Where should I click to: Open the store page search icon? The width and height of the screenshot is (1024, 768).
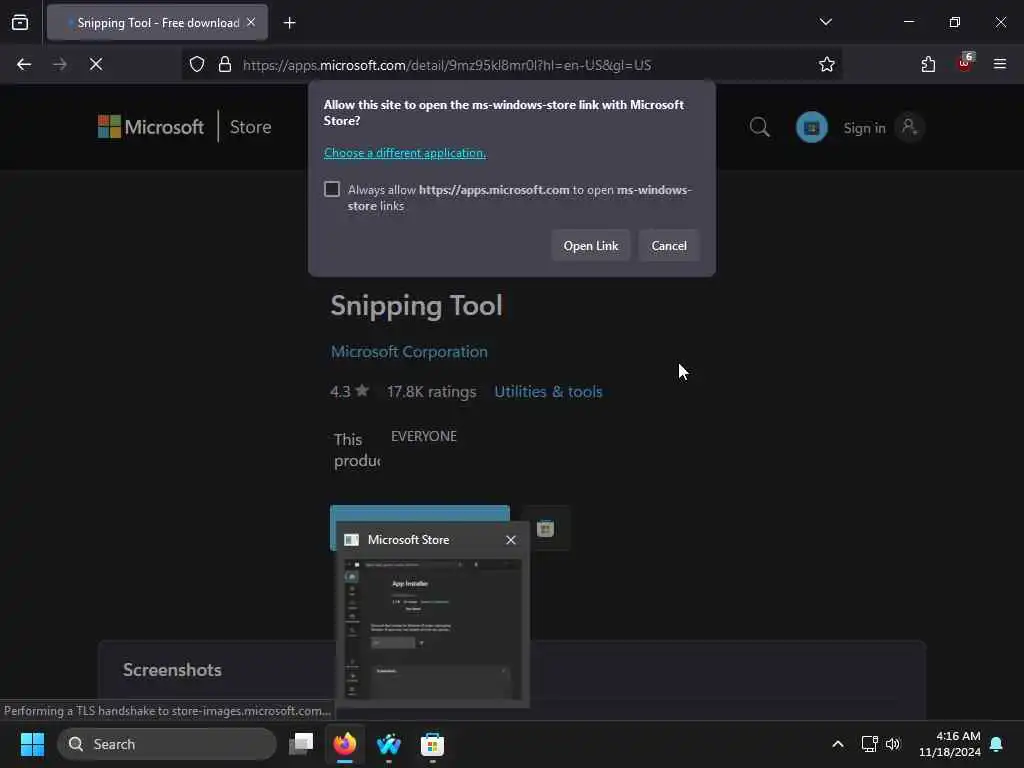coord(759,127)
